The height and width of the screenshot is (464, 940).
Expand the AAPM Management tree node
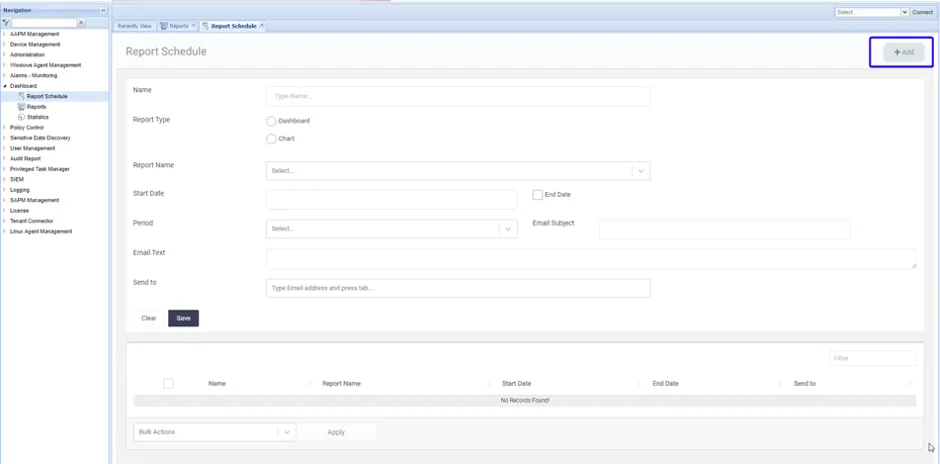tap(5, 34)
